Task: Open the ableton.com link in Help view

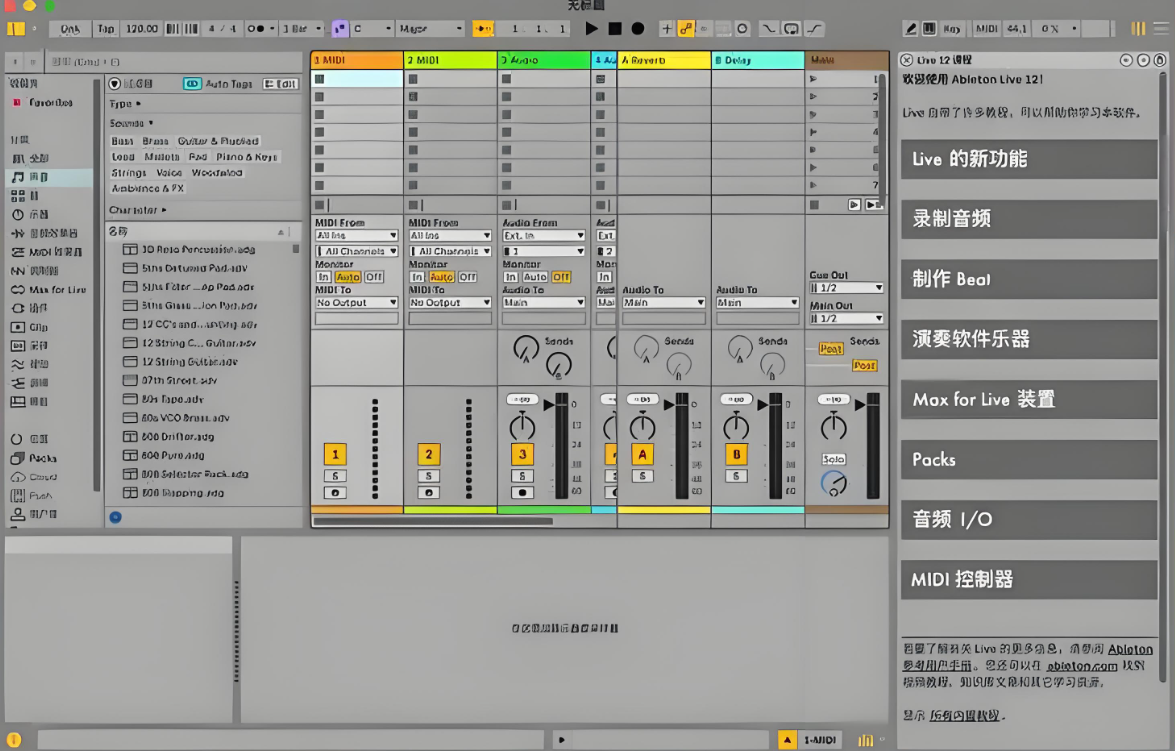Action: point(1081,666)
